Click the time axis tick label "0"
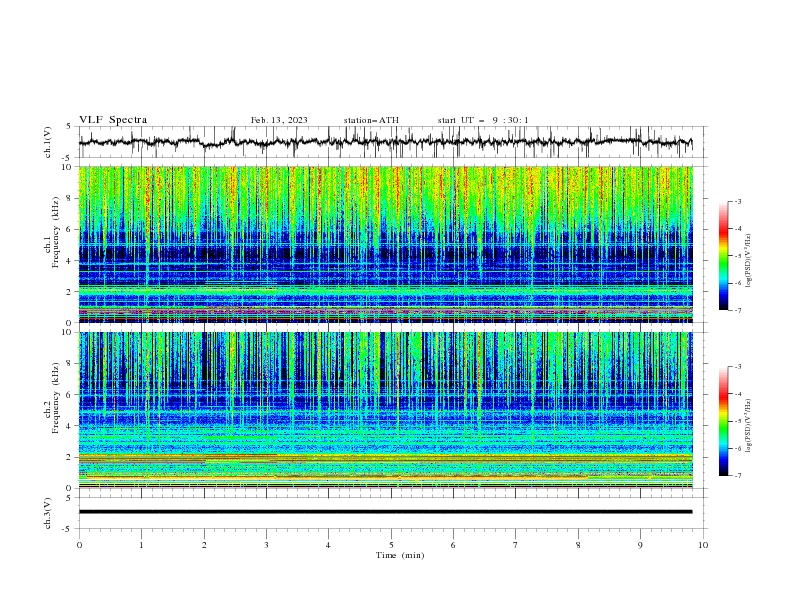792x612 pixels. [79, 545]
